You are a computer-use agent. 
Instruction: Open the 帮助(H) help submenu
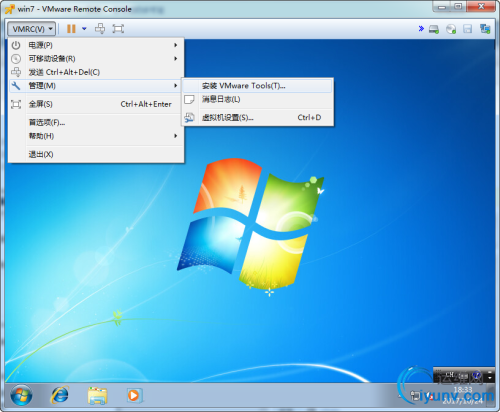tap(96, 136)
